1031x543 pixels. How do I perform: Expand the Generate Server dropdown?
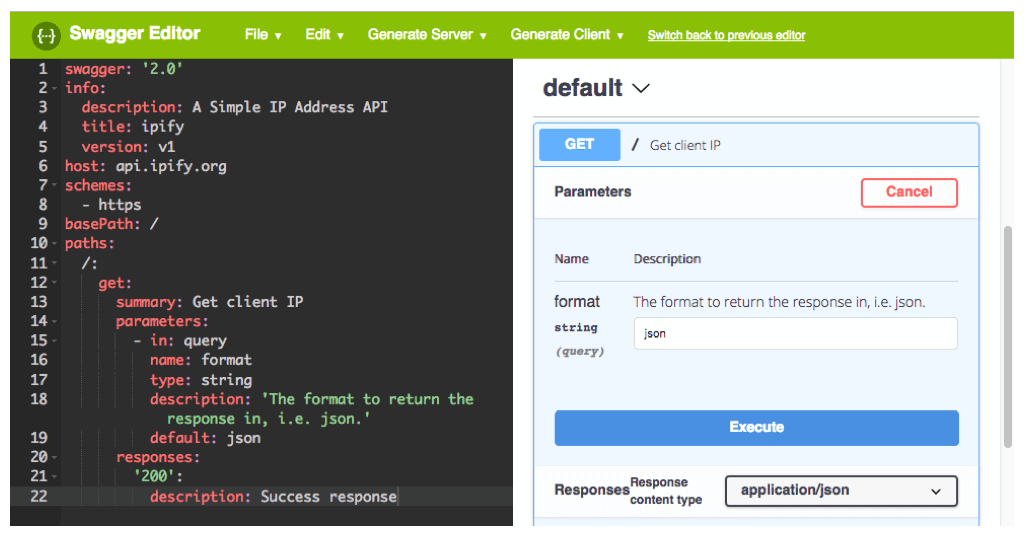[426, 35]
